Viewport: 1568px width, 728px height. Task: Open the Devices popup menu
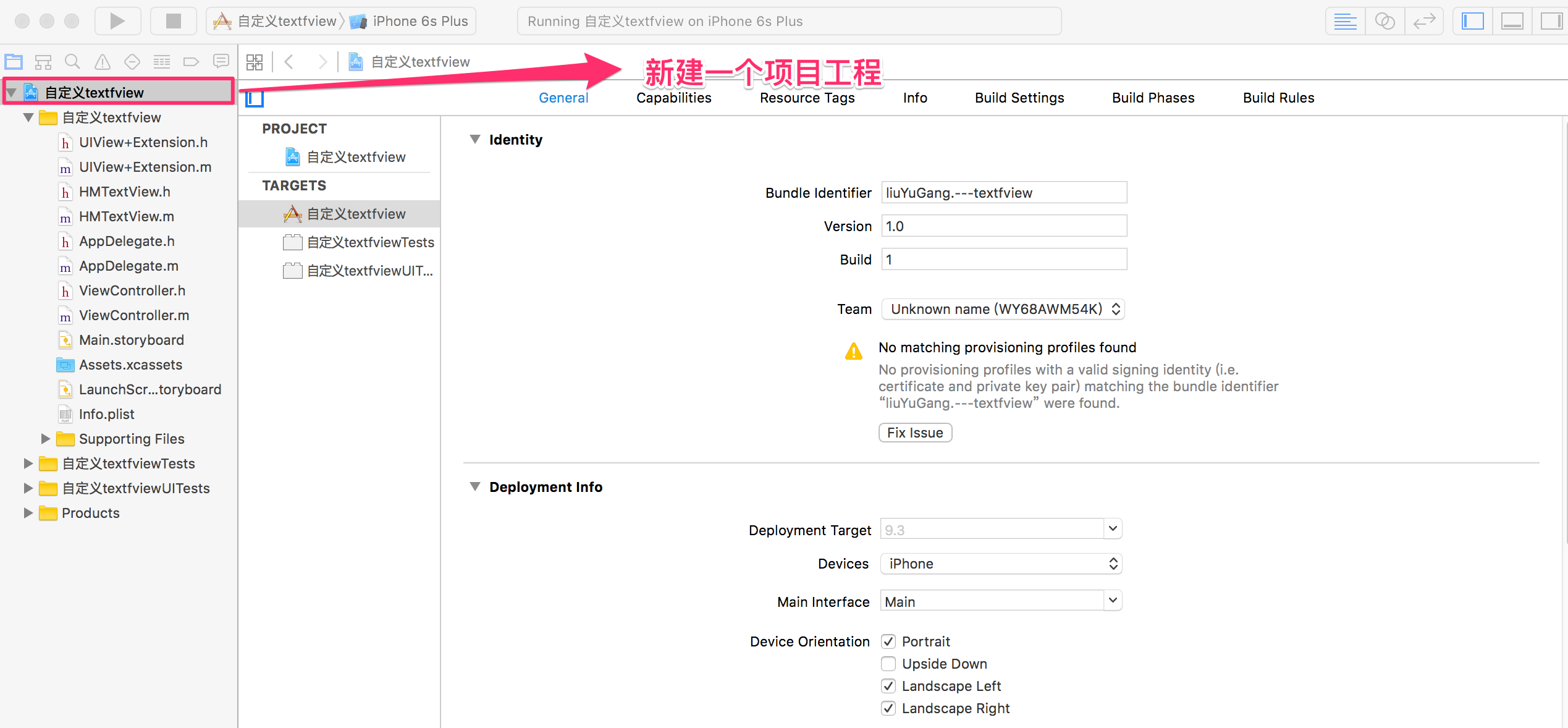tap(1001, 564)
